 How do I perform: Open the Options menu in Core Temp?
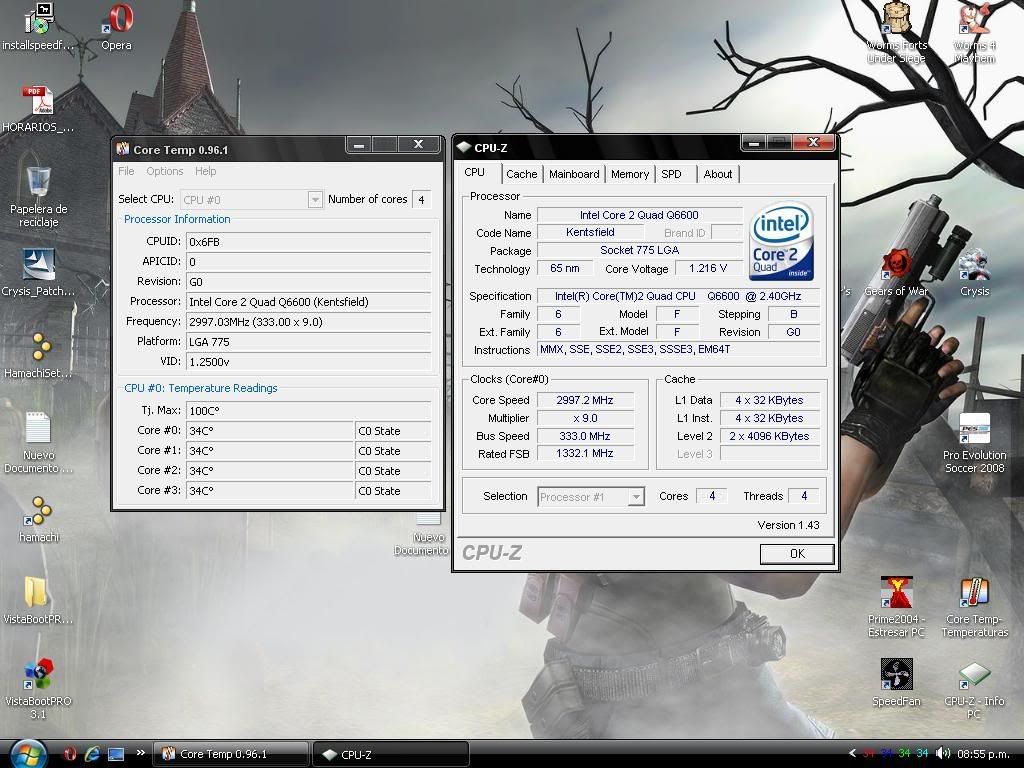(x=165, y=171)
